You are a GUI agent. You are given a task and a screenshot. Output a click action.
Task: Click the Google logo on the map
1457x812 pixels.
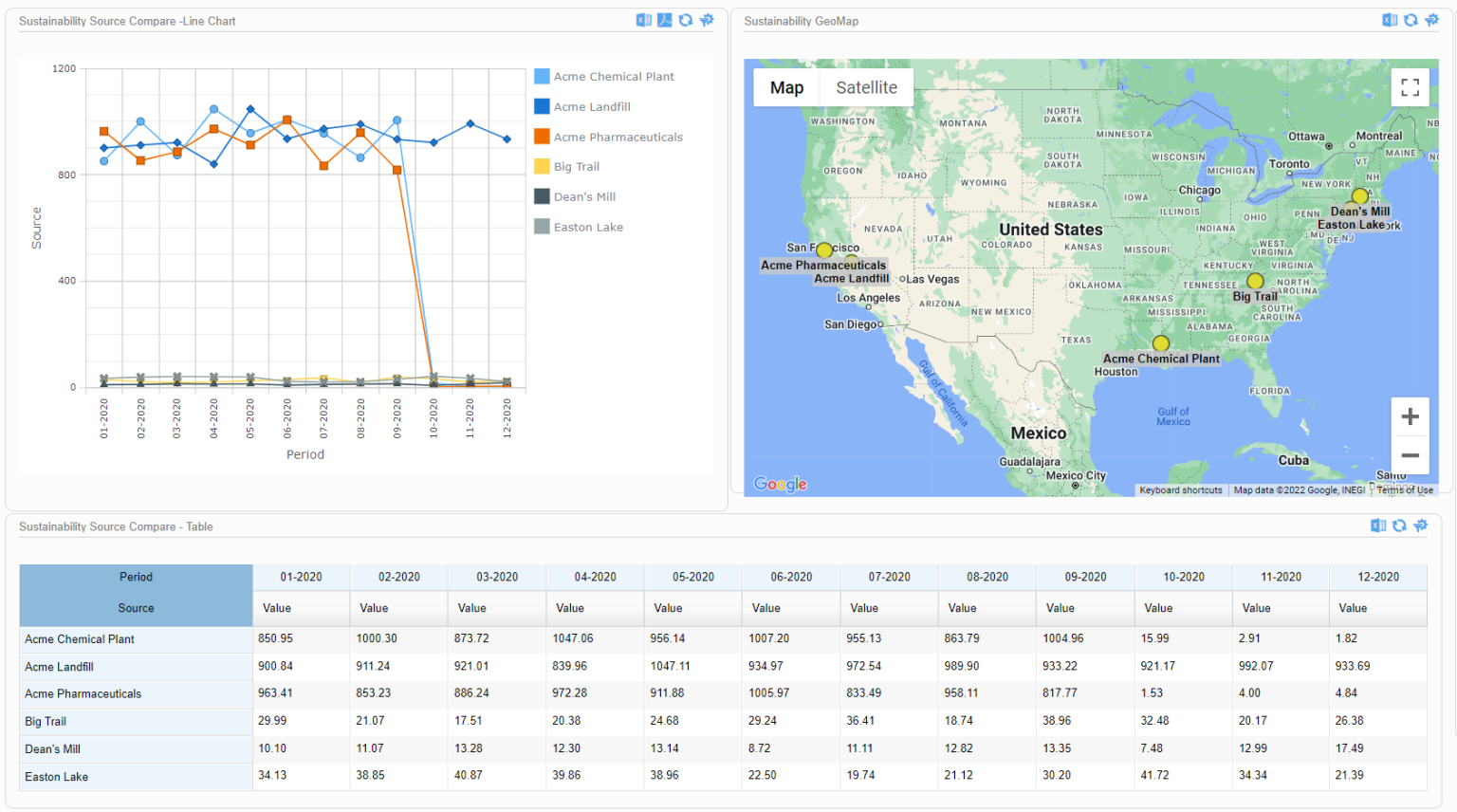tap(779, 484)
